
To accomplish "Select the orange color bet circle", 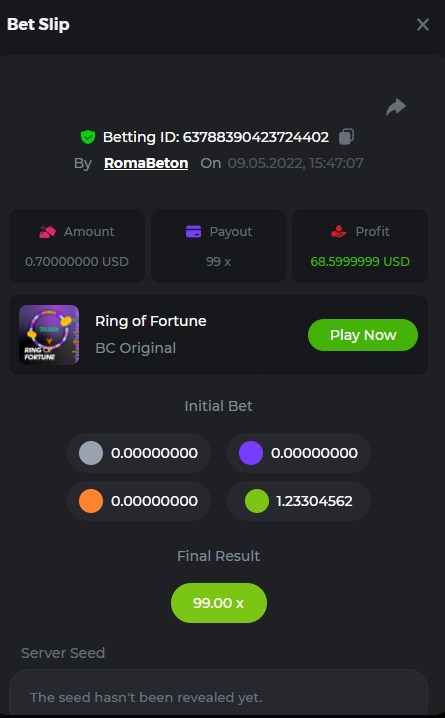I will pyautogui.click(x=91, y=501).
